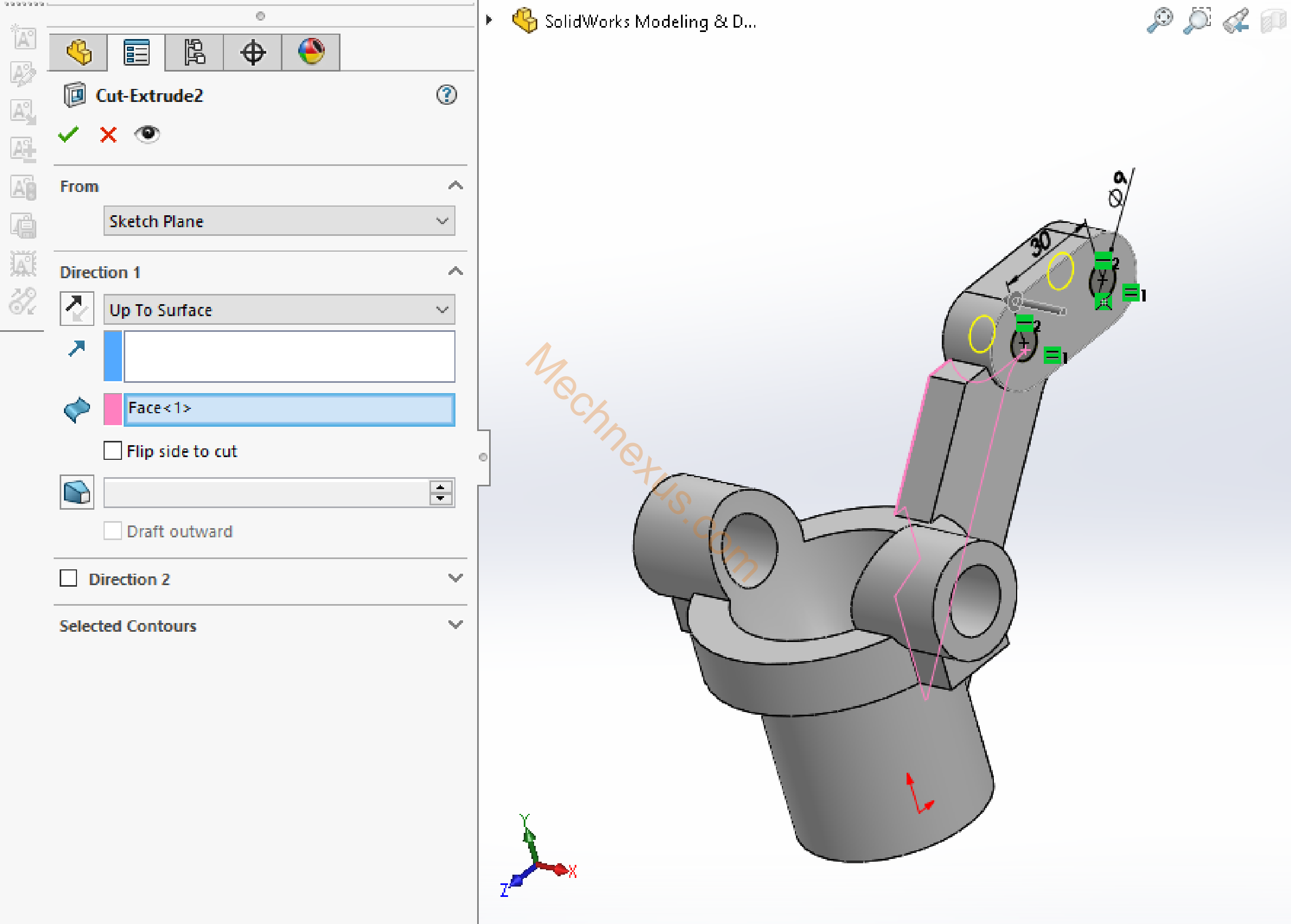Switch to the FeatureManager design tree tab

click(x=79, y=53)
